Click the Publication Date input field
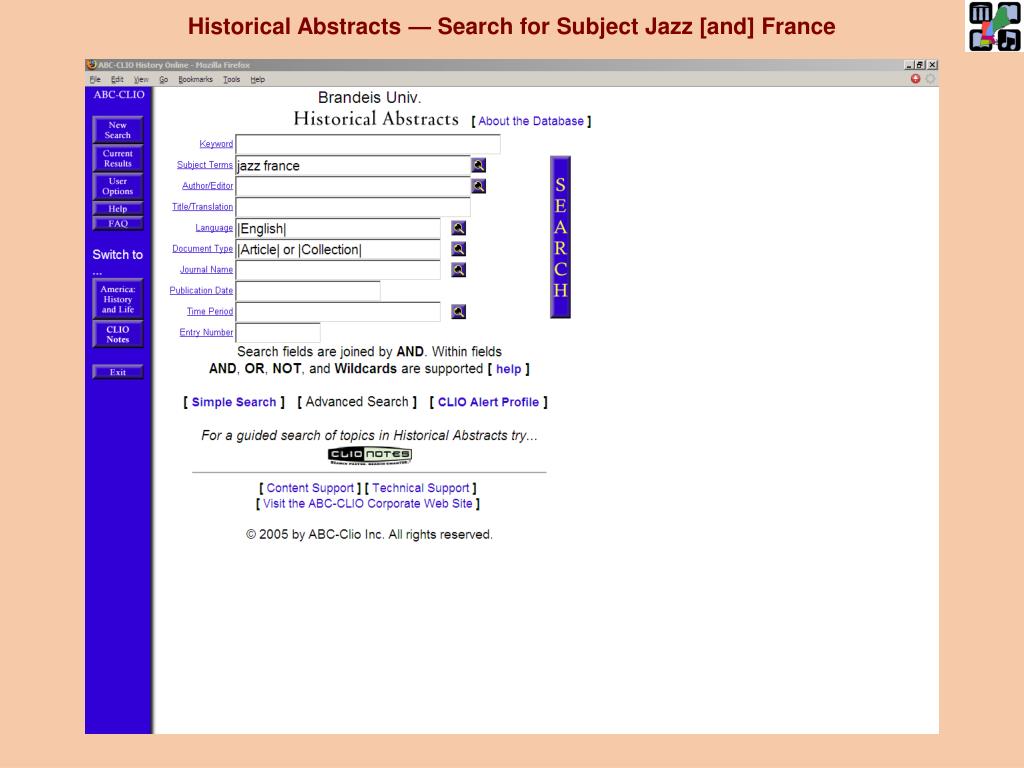The width and height of the screenshot is (1024, 768). pos(308,291)
